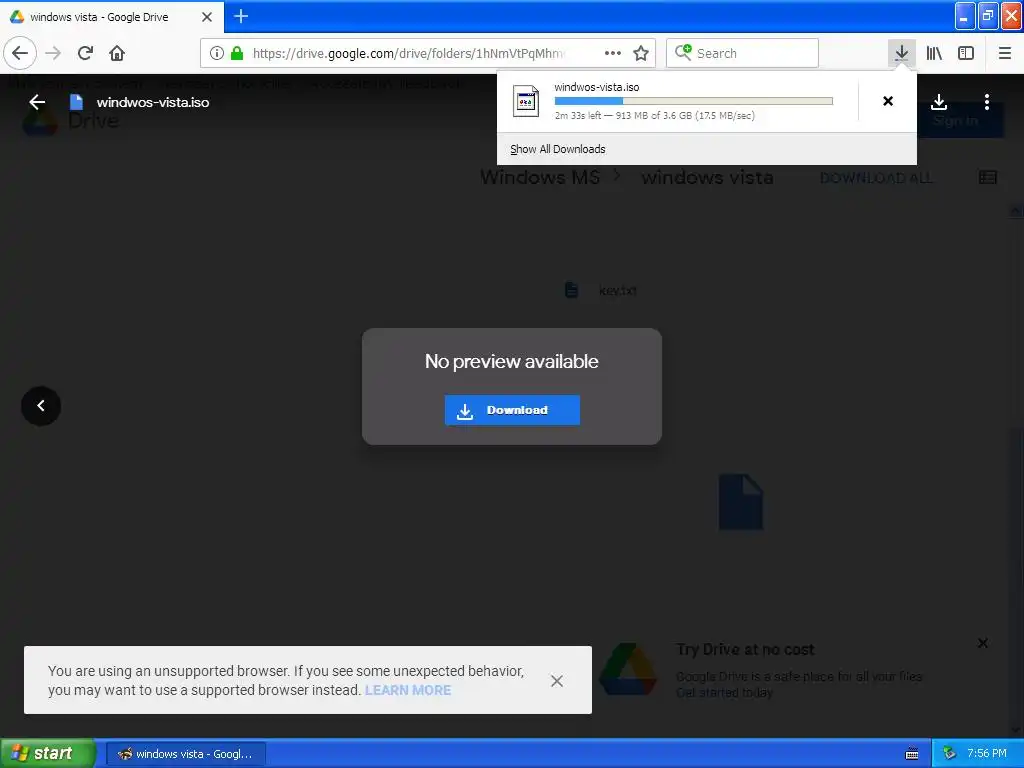Close the Try Drive at no cost promo
Viewport: 1024px width, 768px height.
tap(982, 643)
